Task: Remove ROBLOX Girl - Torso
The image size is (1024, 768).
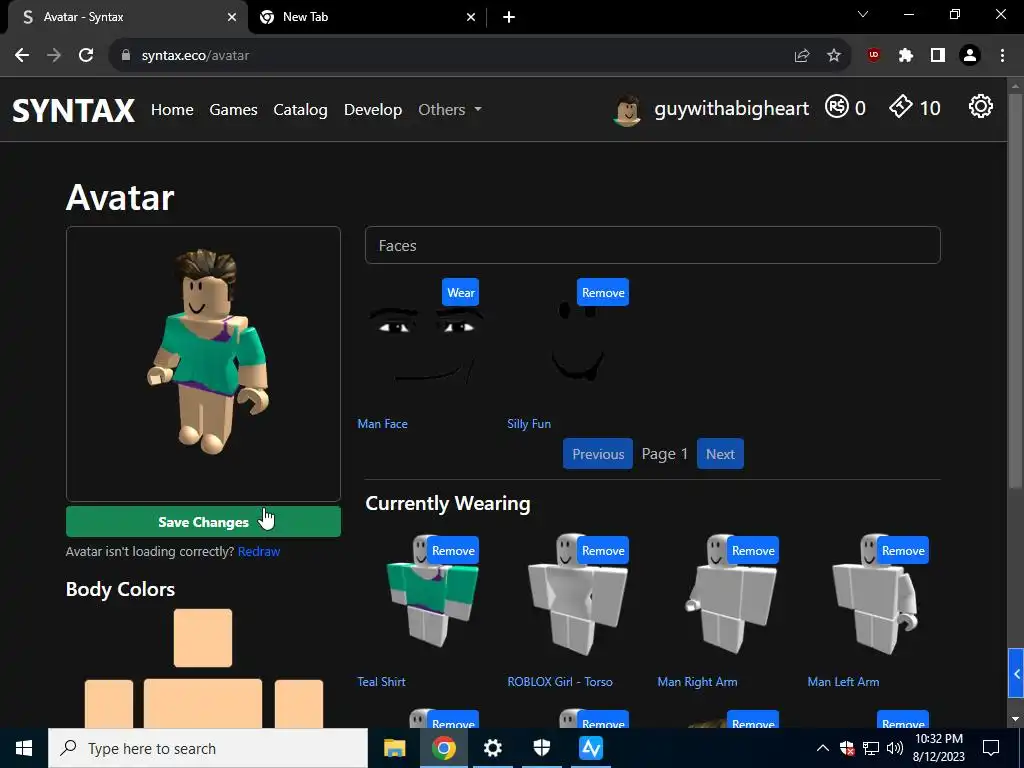Action: tap(603, 551)
